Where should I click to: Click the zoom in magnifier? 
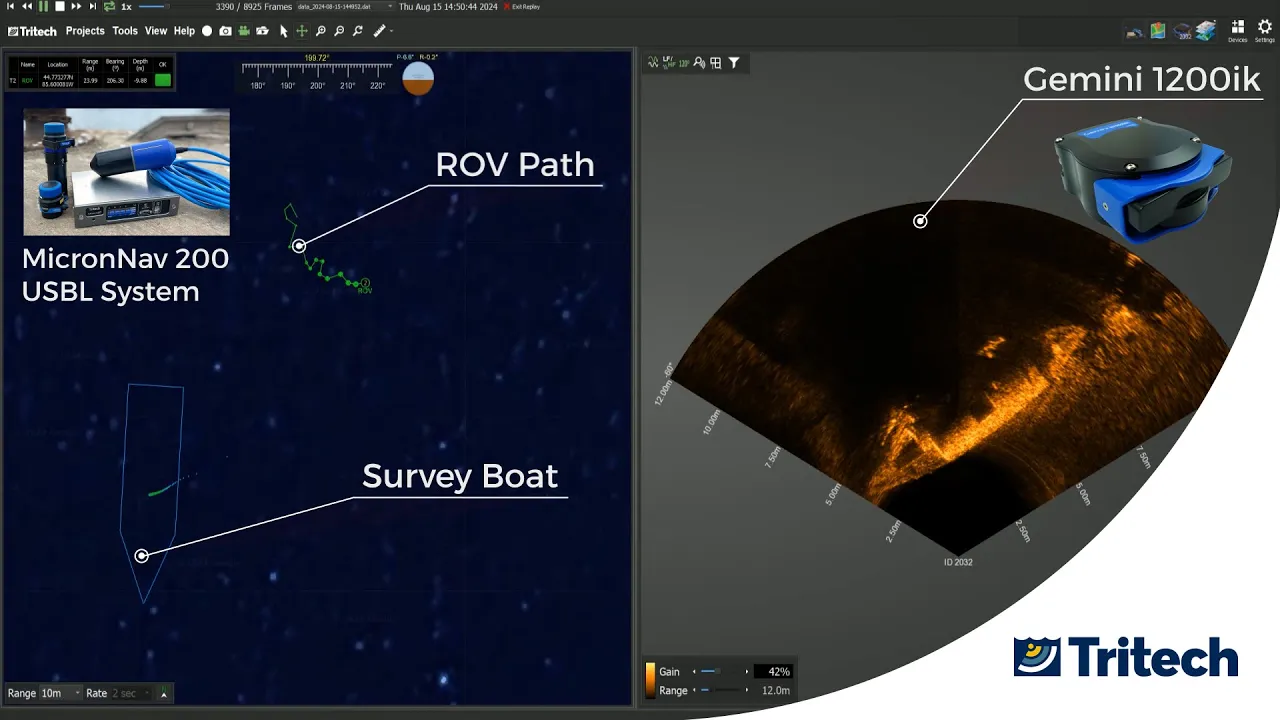coord(321,31)
